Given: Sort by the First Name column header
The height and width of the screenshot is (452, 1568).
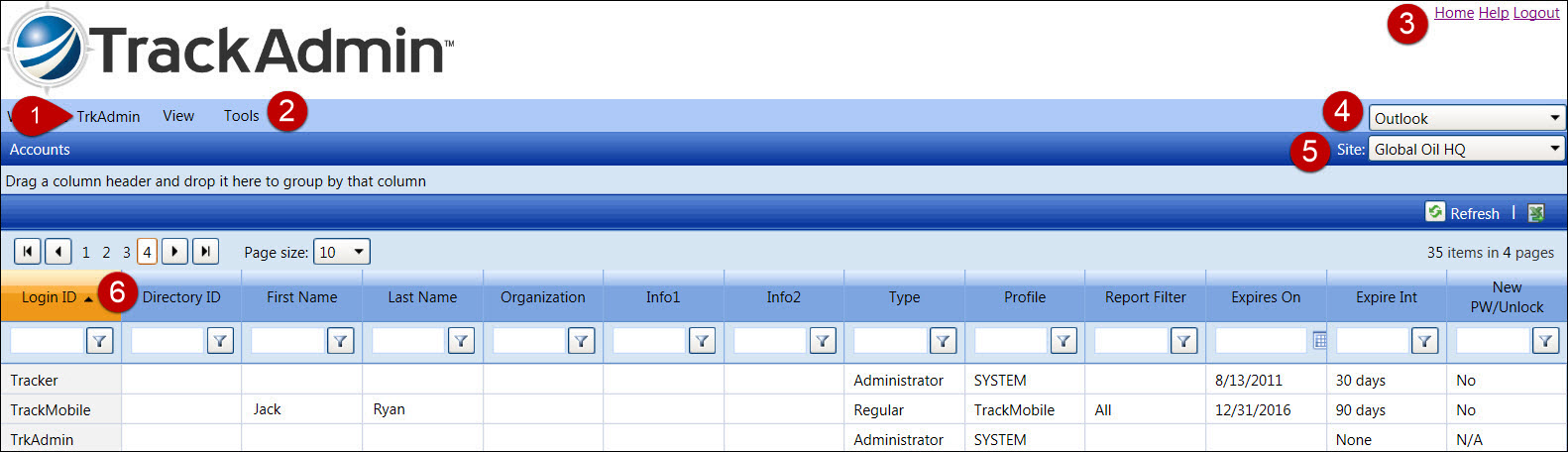Looking at the screenshot, I should pos(302,296).
